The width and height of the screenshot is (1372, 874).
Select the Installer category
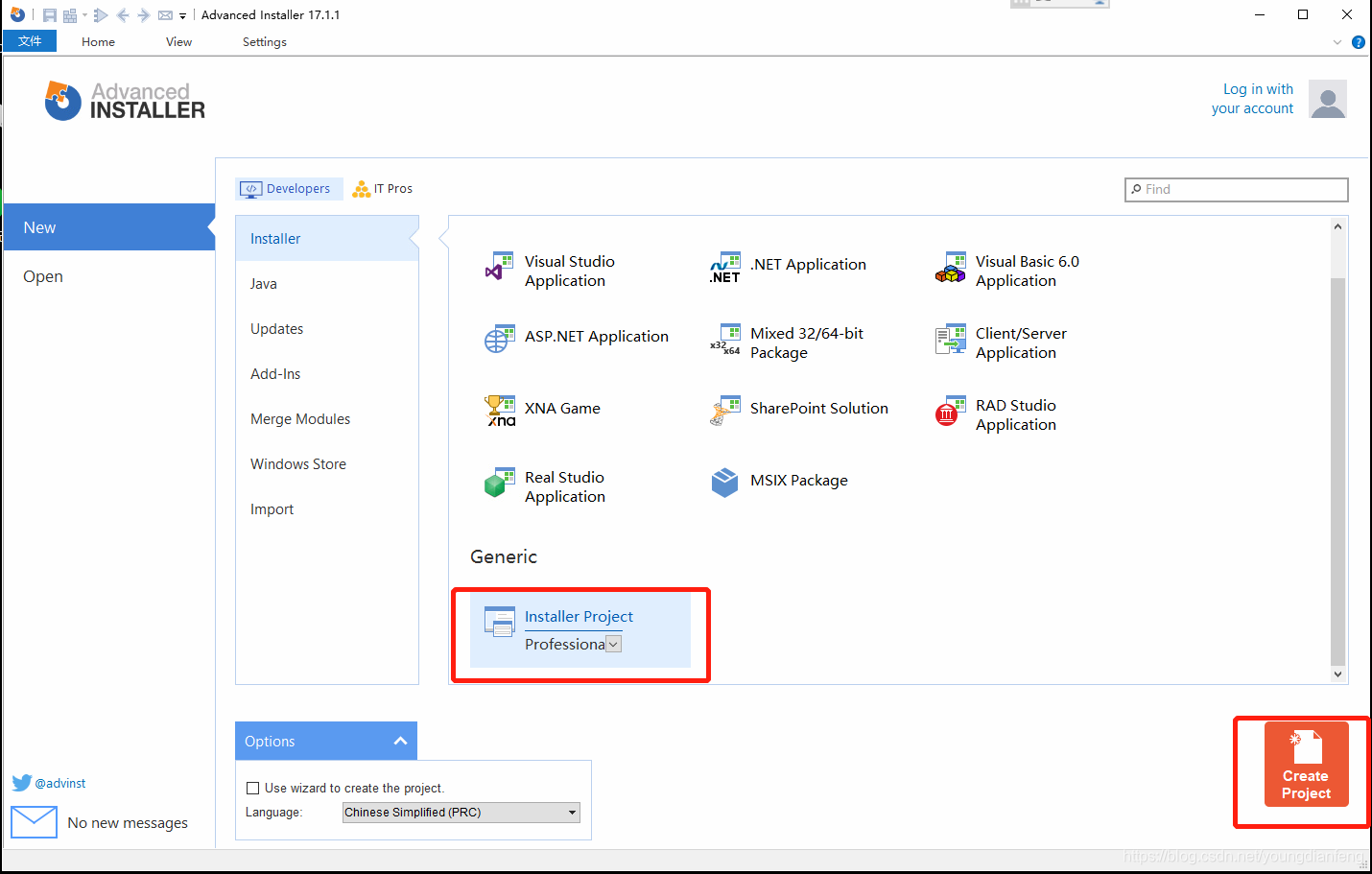click(327, 239)
